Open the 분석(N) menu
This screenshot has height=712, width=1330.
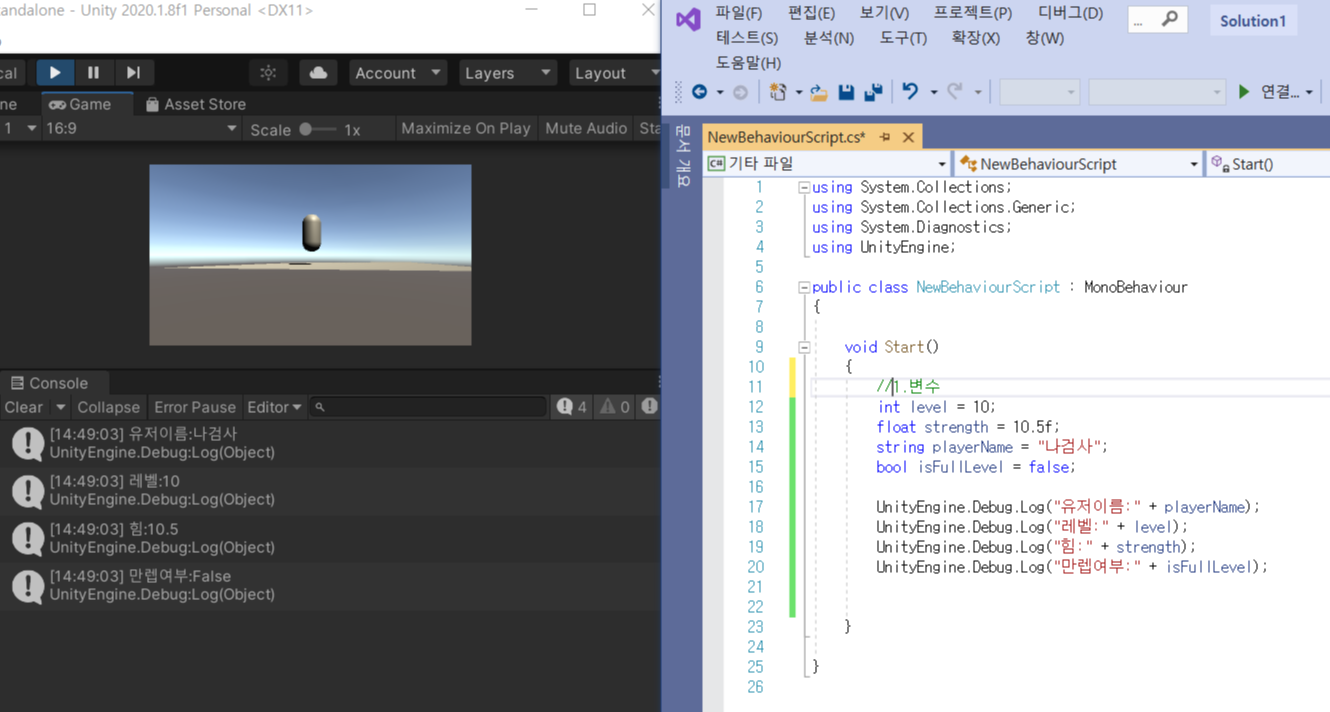tap(829, 38)
